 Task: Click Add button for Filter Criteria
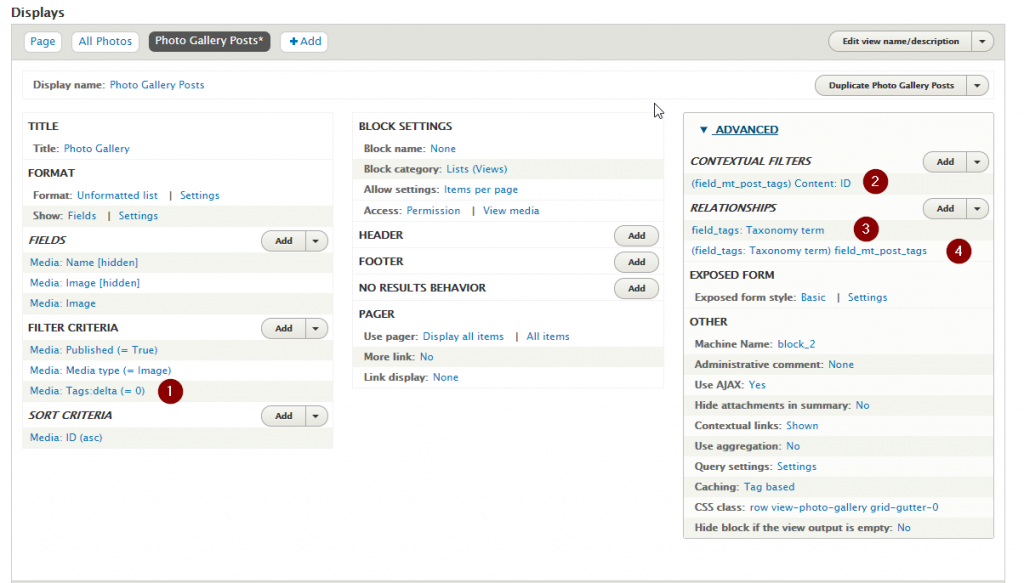coord(284,328)
